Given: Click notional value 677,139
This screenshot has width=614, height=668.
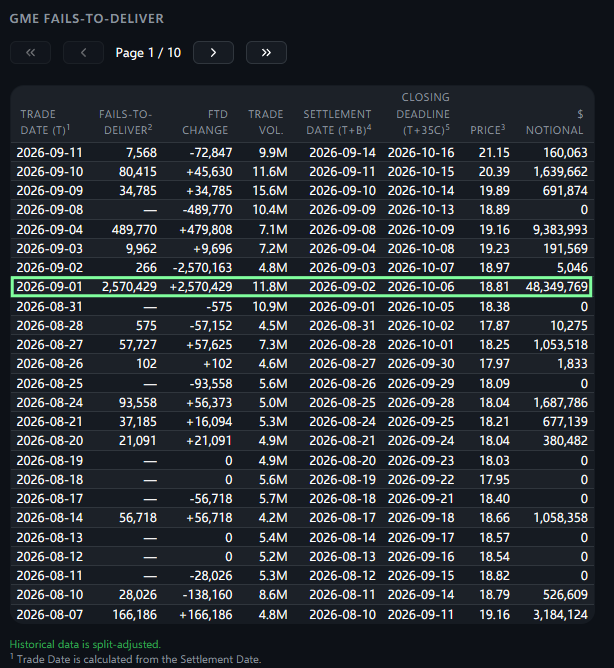Looking at the screenshot, I should 565,421.
